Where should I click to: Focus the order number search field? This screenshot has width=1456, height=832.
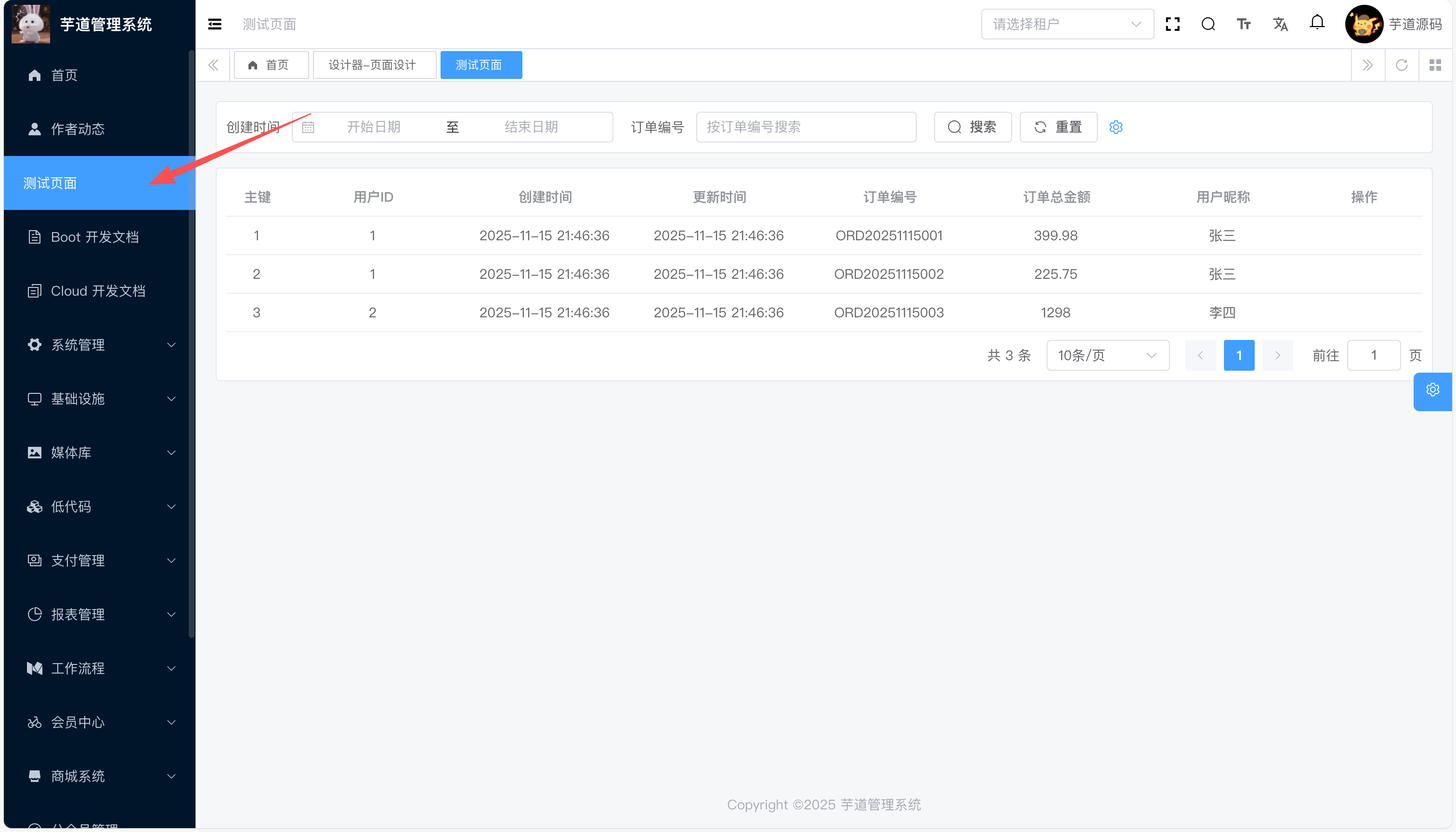pyautogui.click(x=806, y=128)
